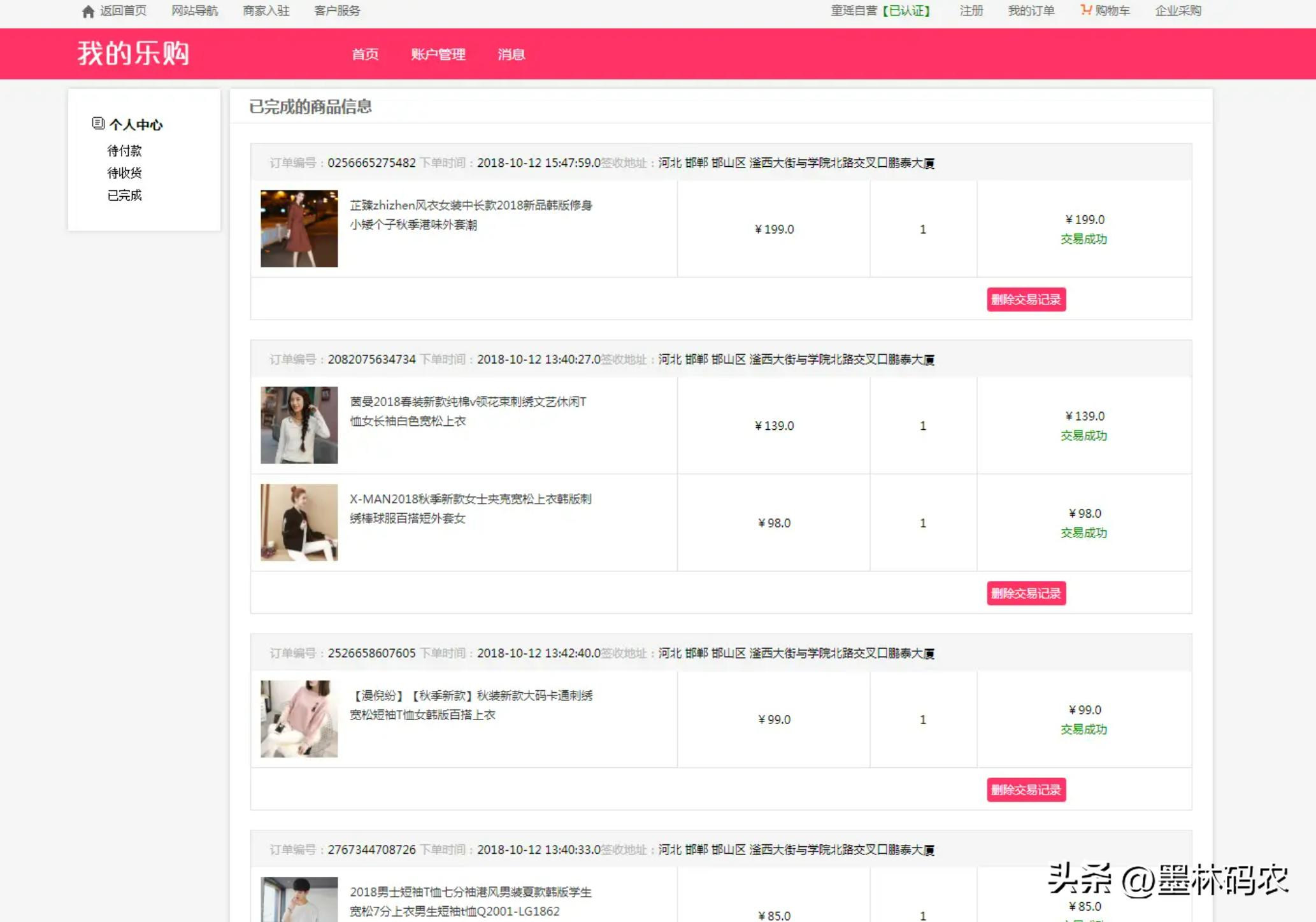The image size is (1316, 922).
Task: Select 已完成 in the sidebar
Action: (x=124, y=195)
